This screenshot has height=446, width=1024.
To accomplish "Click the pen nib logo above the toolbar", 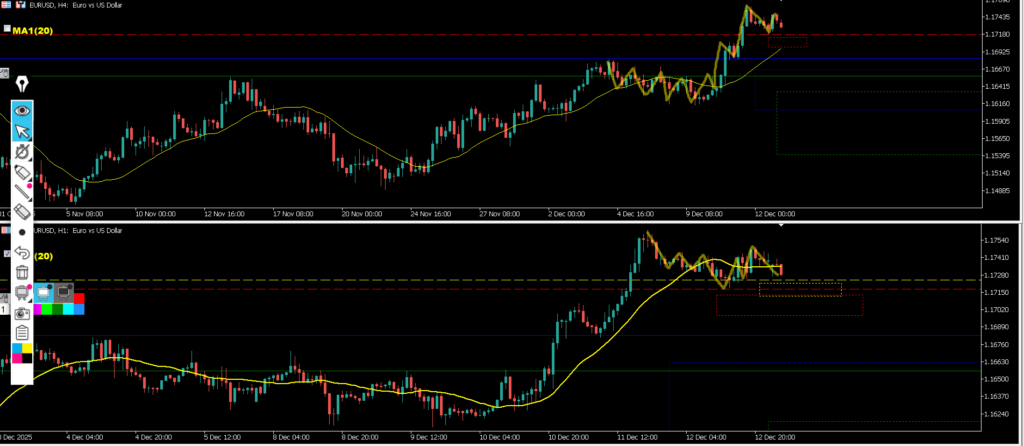I will click(22, 85).
